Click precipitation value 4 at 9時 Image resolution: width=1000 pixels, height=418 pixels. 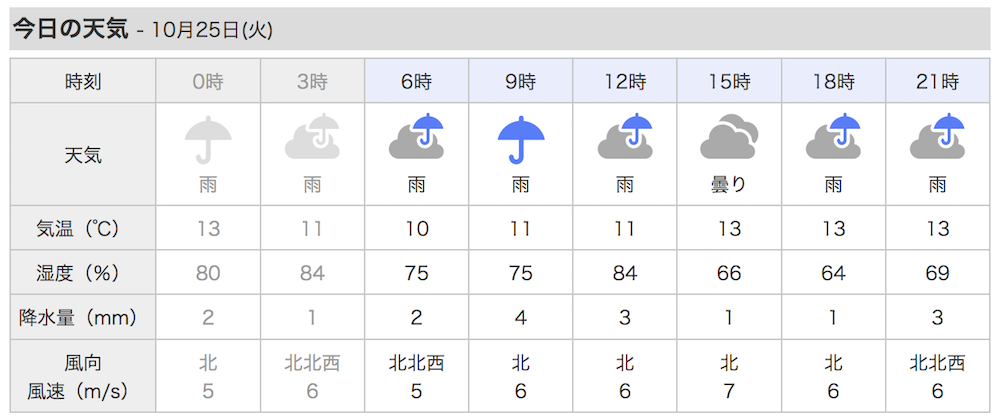(x=520, y=317)
